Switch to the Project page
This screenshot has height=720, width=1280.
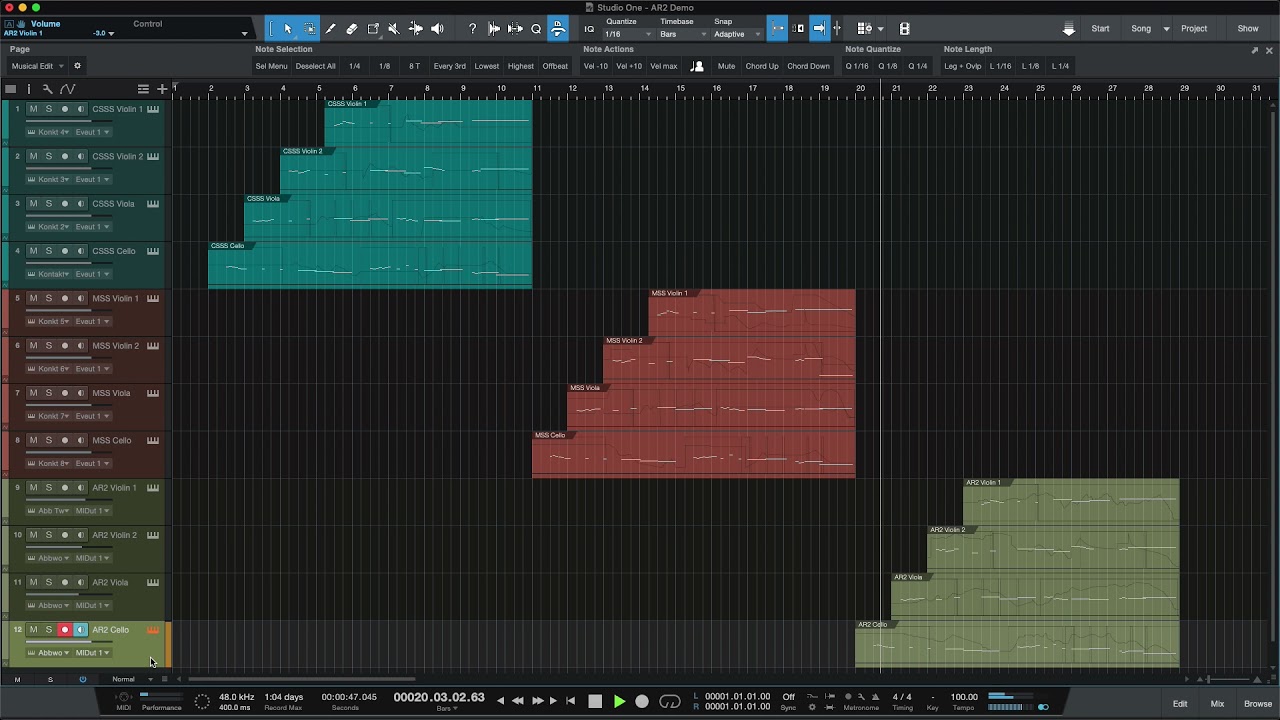(x=1194, y=29)
